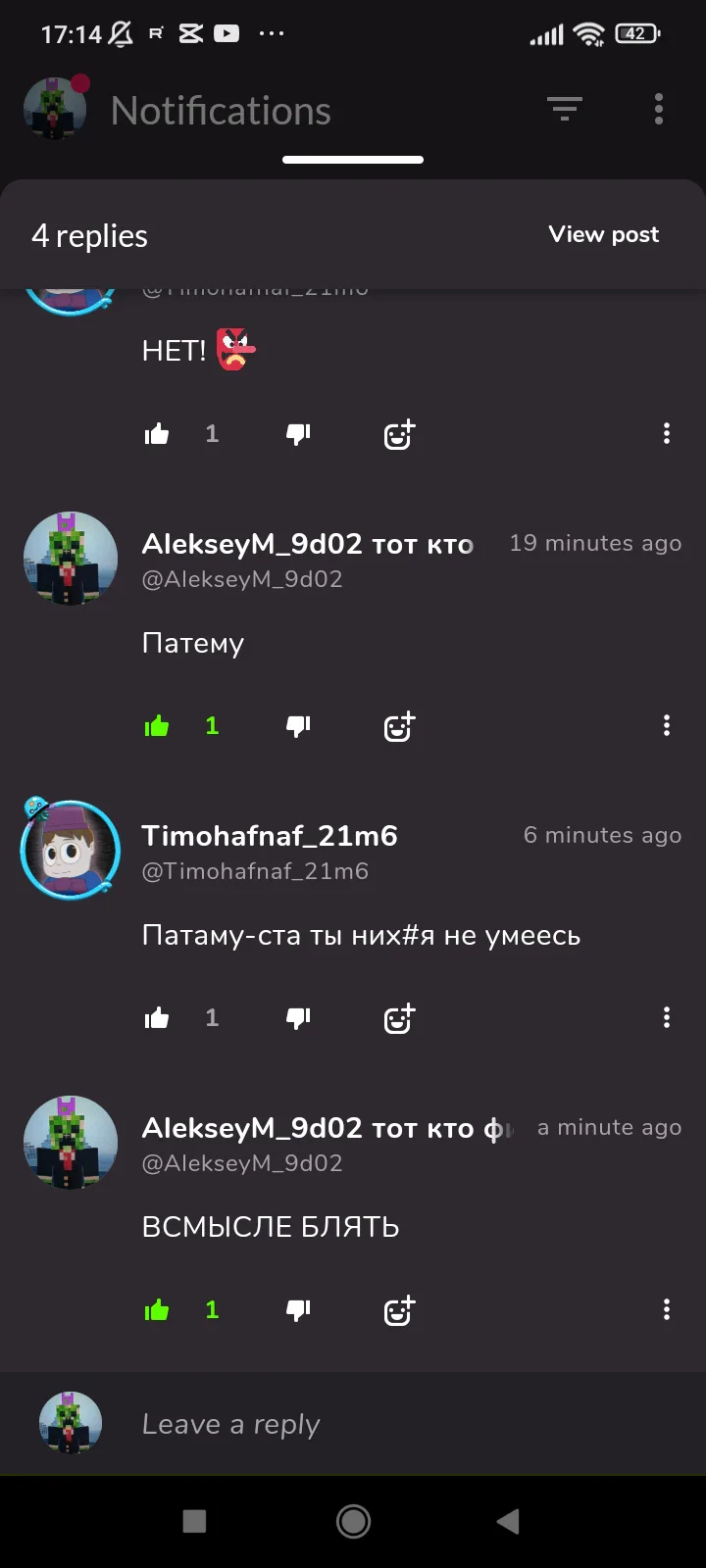Open notifications overflow menu in header
The height and width of the screenshot is (1568, 706).
coord(659,109)
